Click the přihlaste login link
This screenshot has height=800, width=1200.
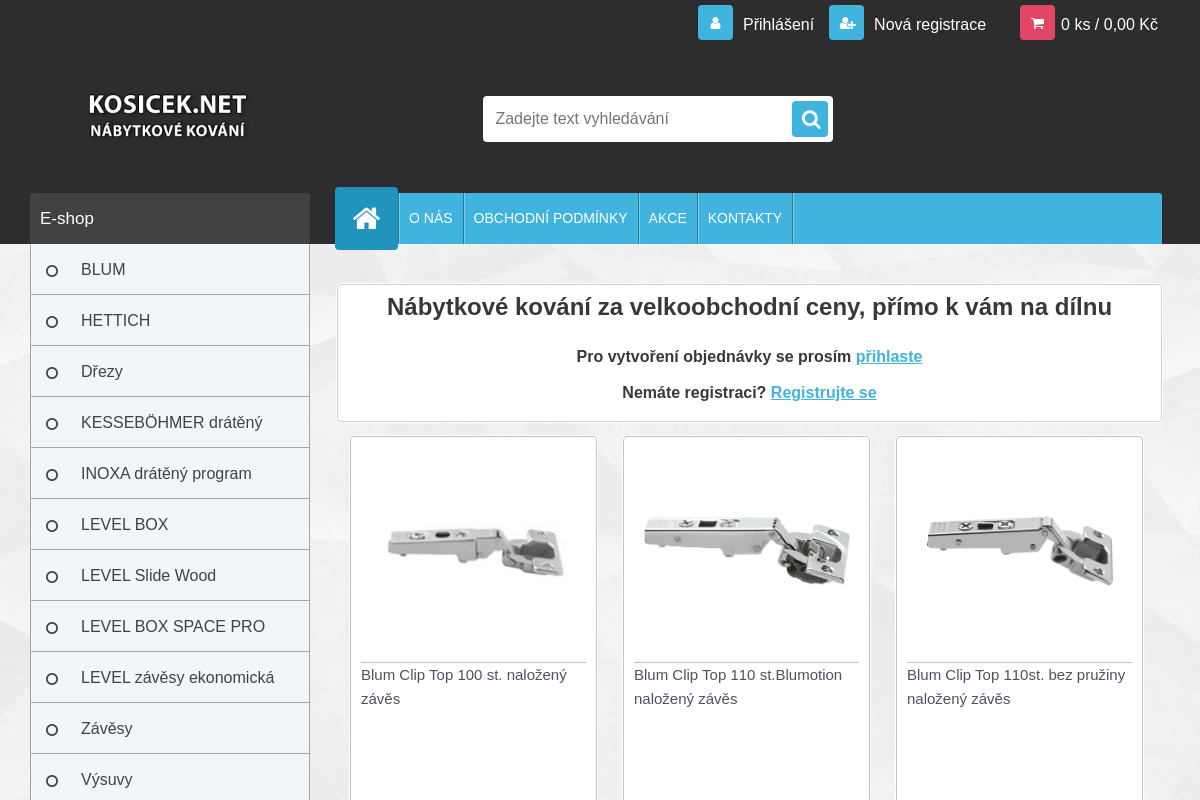click(889, 357)
